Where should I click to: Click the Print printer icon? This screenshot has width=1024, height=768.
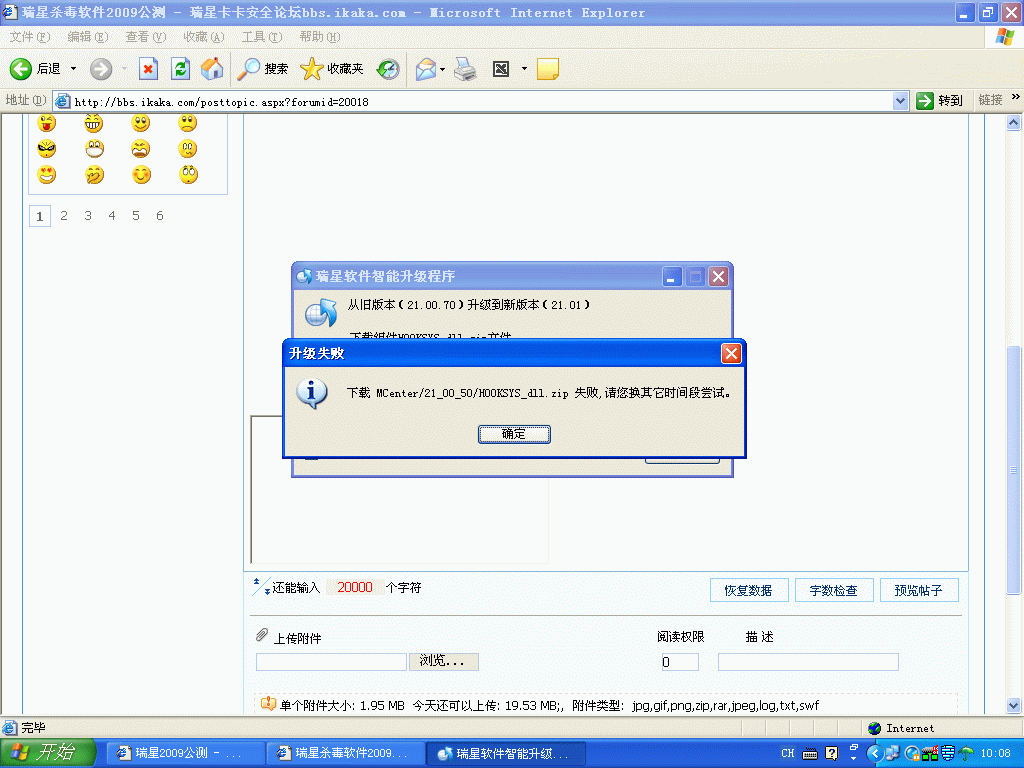[465, 69]
